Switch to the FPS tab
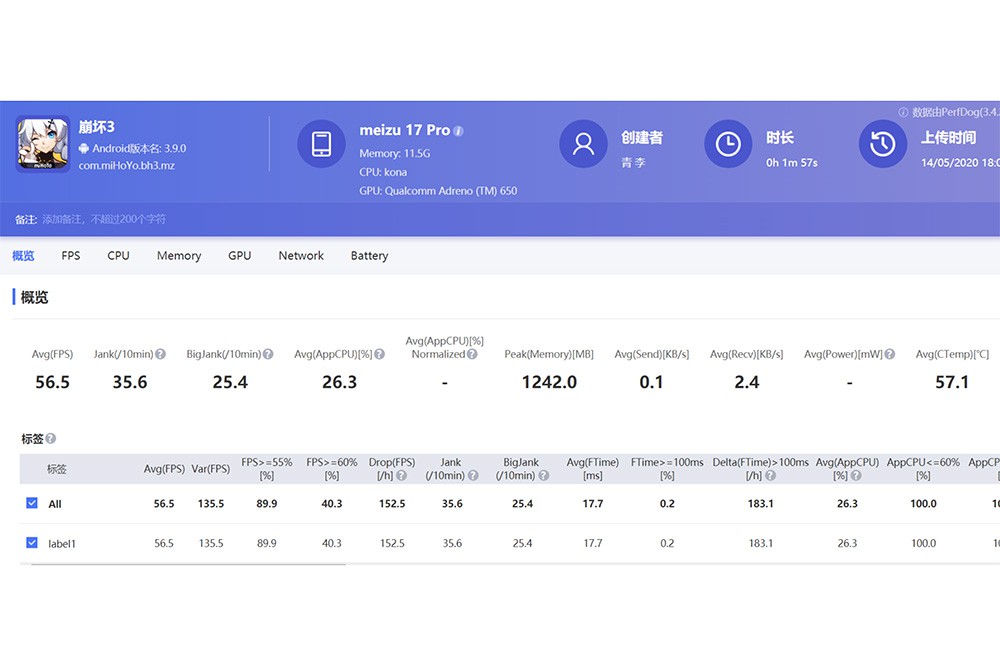Image resolution: width=1000 pixels, height=666 pixels. coord(71,256)
